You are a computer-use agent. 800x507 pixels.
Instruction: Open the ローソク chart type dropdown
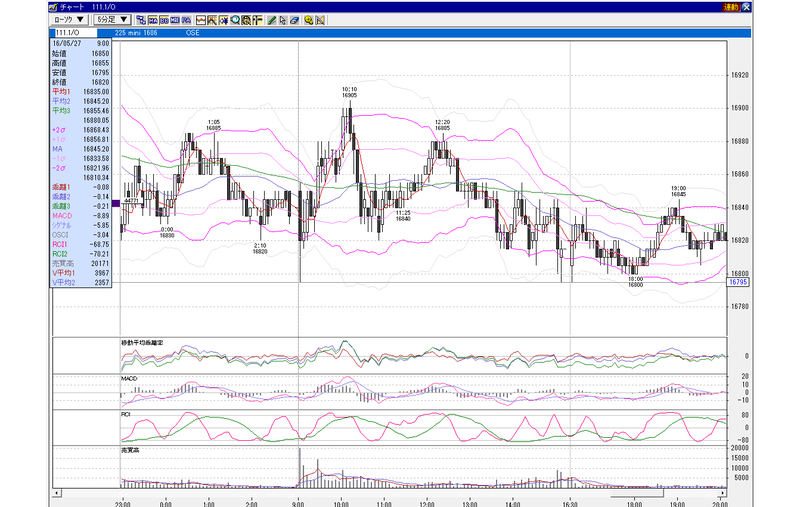(x=69, y=20)
